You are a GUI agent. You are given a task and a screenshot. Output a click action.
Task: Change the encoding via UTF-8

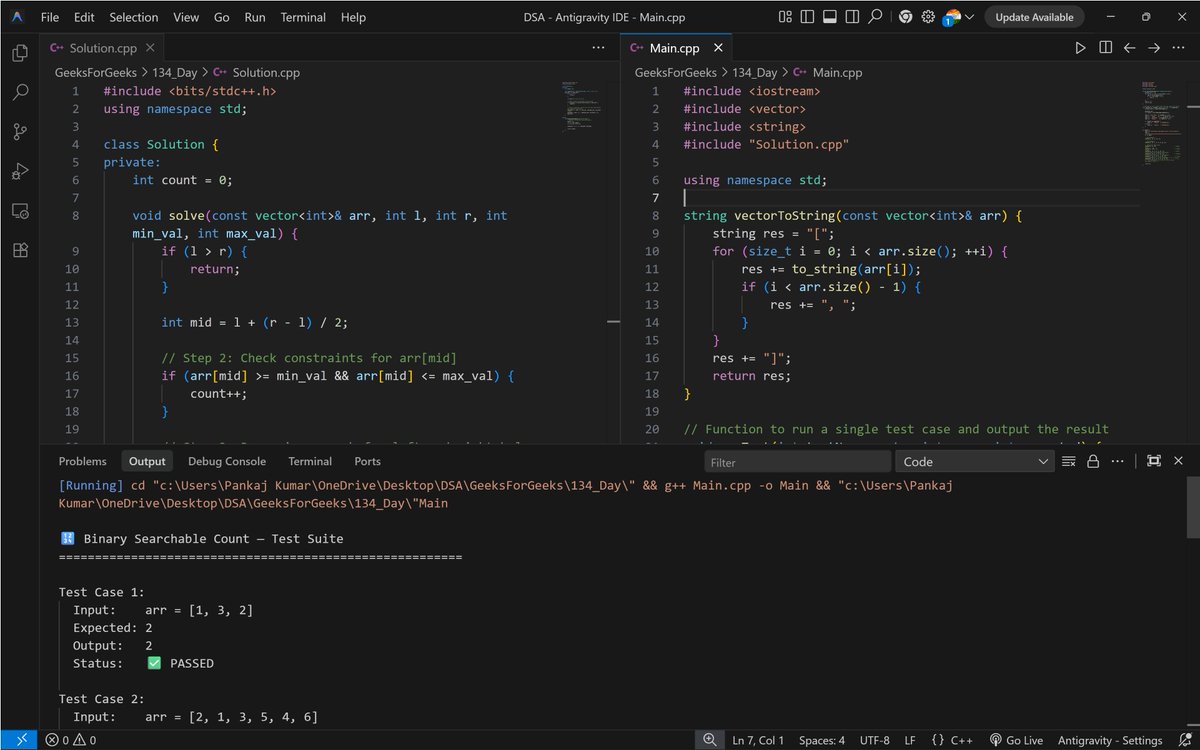click(873, 740)
